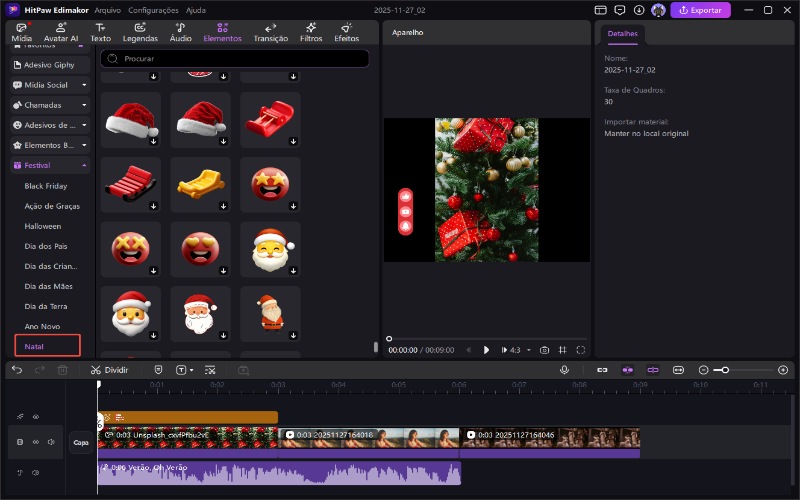Screen dimensions: 800x500
Task: Download the yellow sleigh sticker
Action: click(223, 206)
